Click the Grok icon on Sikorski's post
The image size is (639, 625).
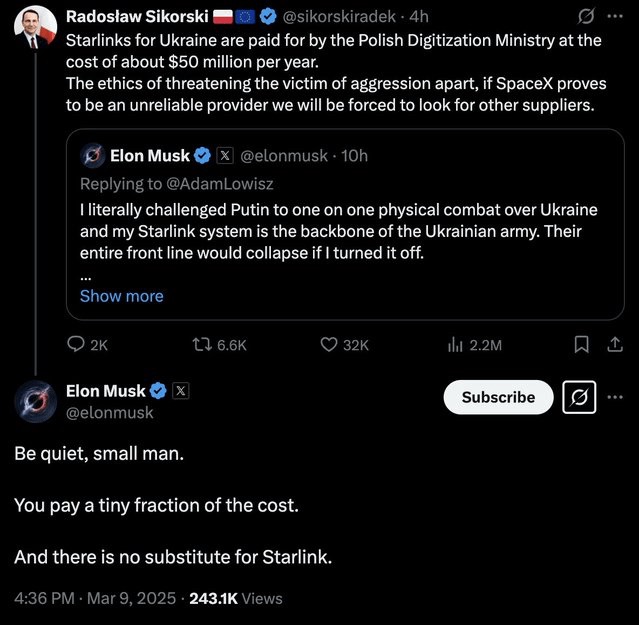pos(586,17)
